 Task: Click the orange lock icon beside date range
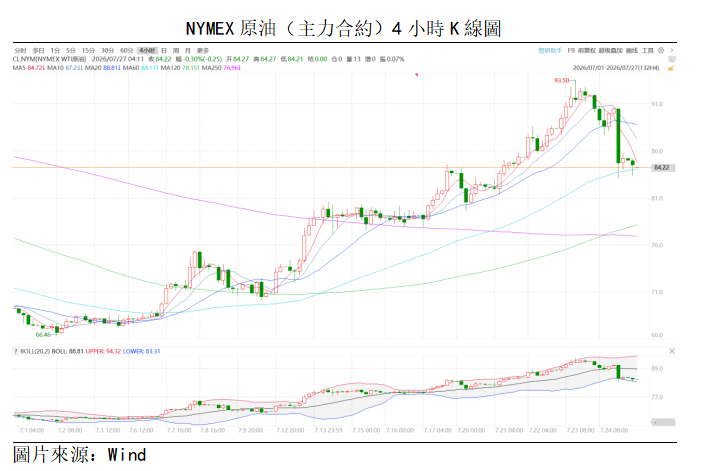point(671,68)
